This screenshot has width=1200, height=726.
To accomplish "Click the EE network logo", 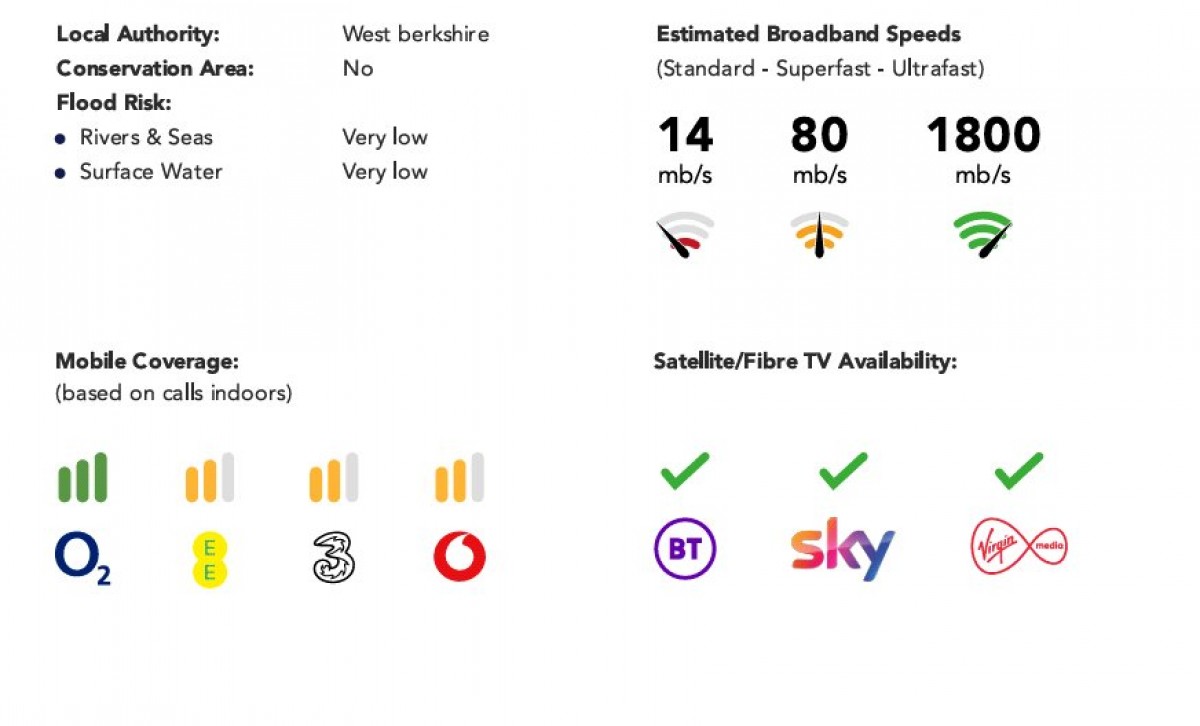I will [x=209, y=559].
